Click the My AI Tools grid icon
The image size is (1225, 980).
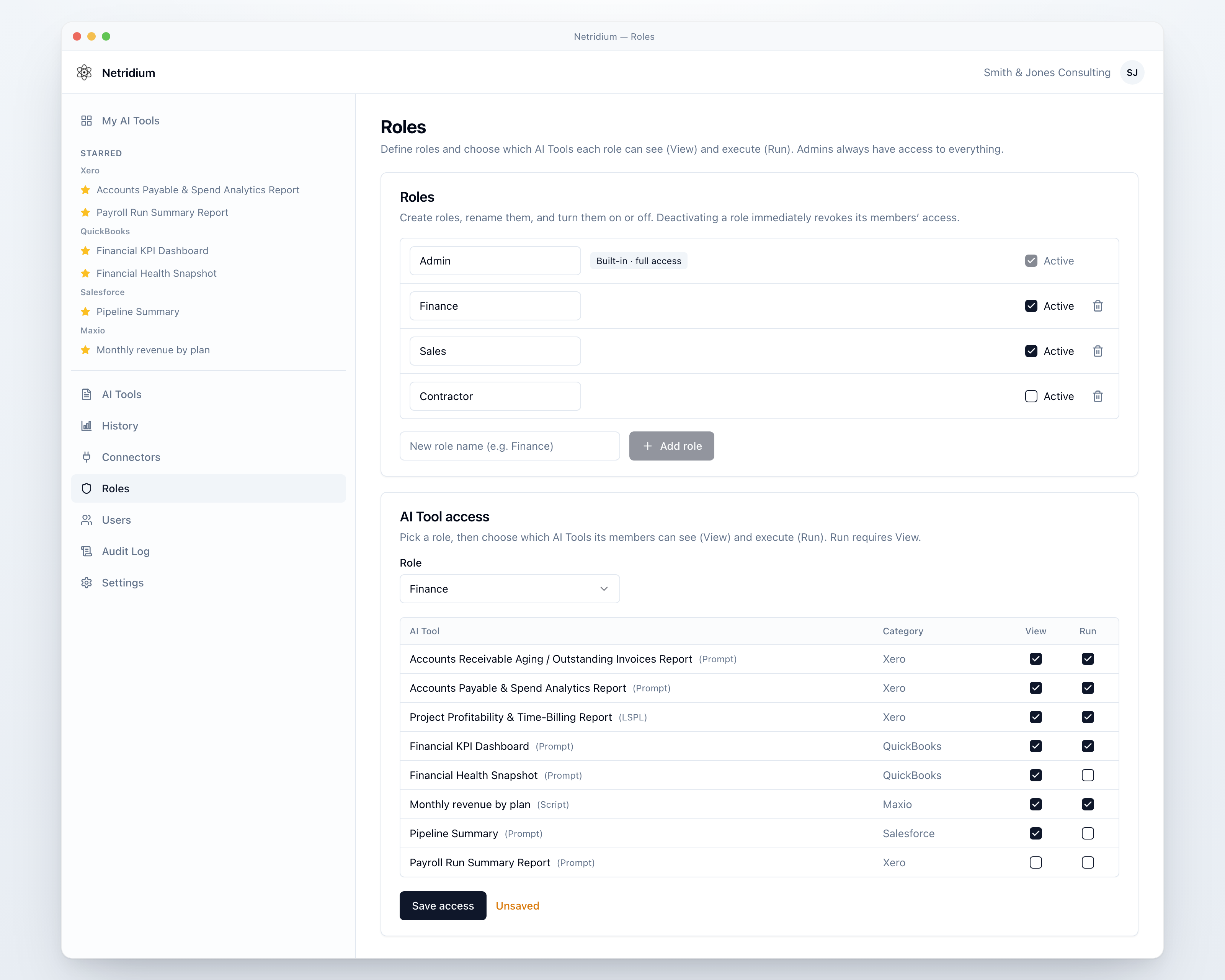tap(87, 121)
